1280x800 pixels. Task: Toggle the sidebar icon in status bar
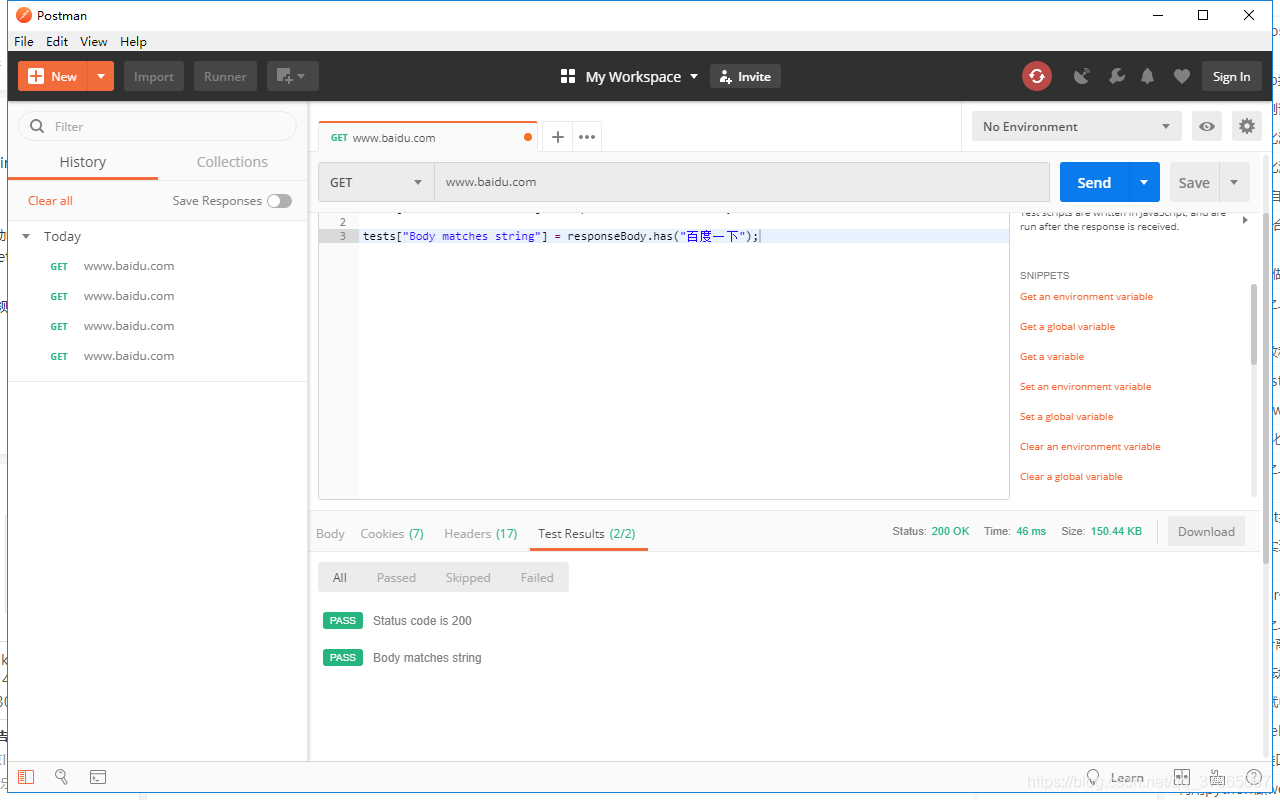[x=26, y=777]
